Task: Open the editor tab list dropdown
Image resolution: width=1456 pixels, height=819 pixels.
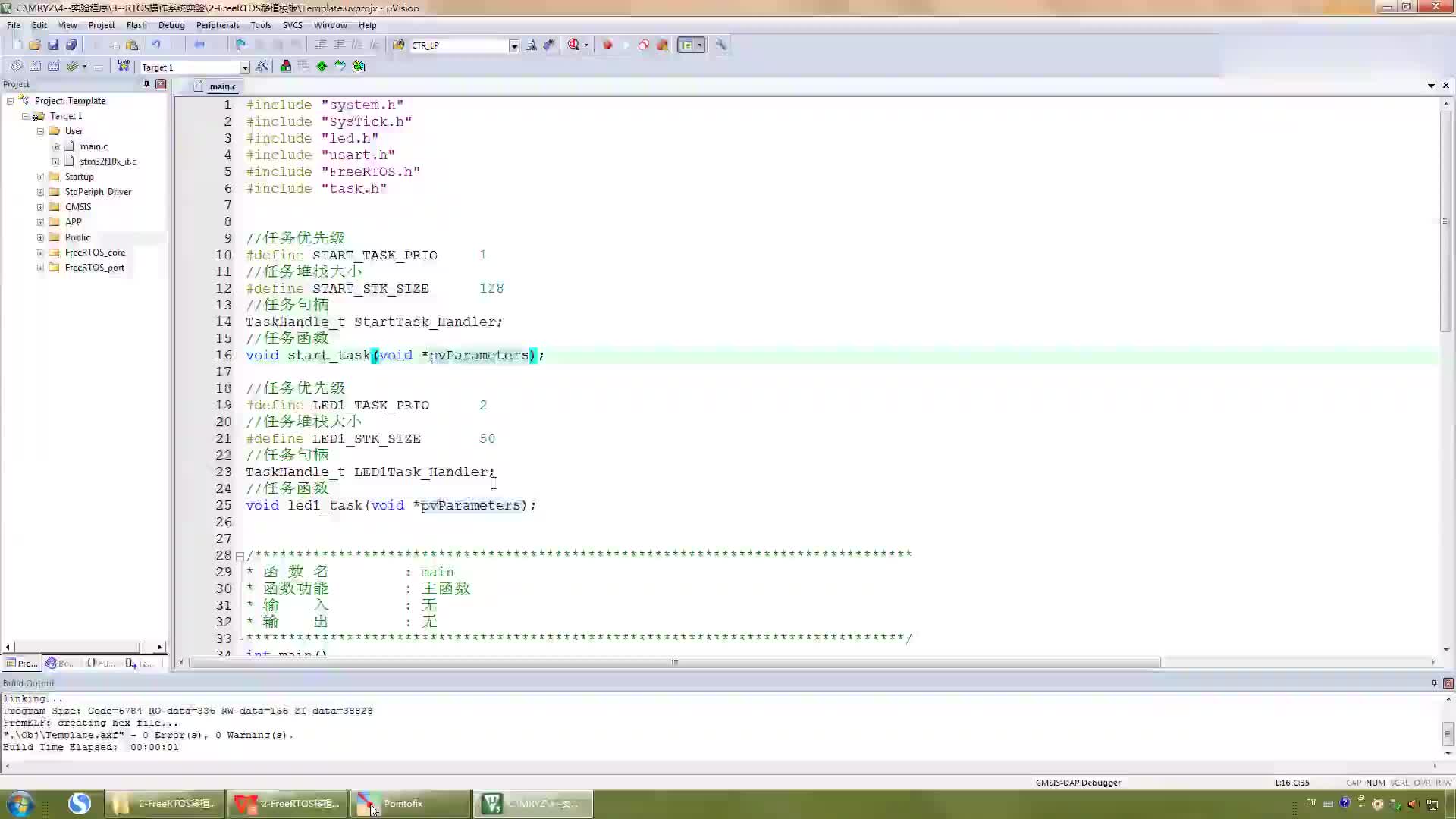Action: tap(1431, 86)
